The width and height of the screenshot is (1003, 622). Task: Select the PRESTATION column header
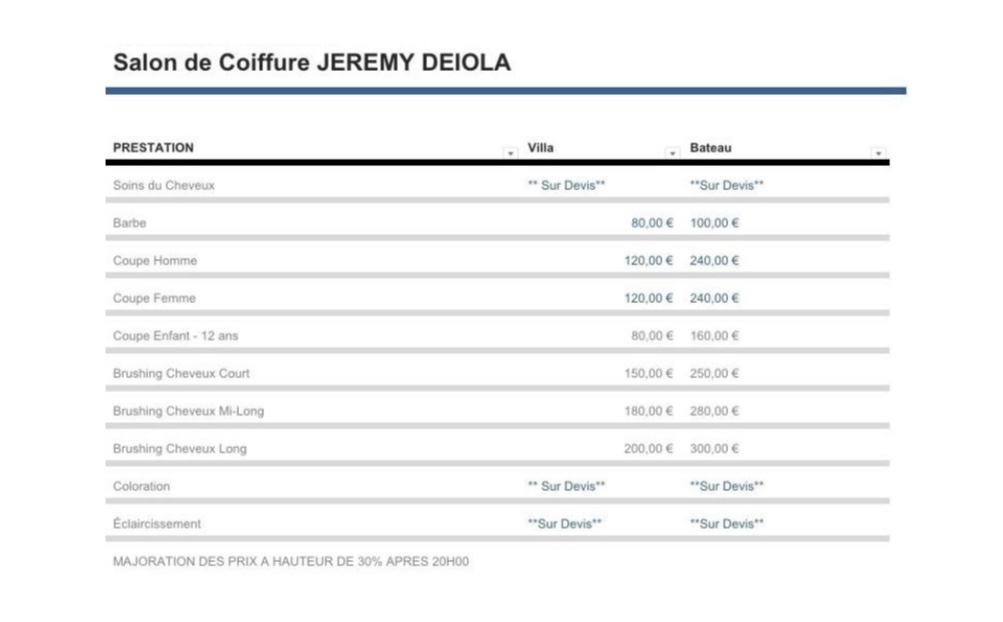click(x=154, y=148)
